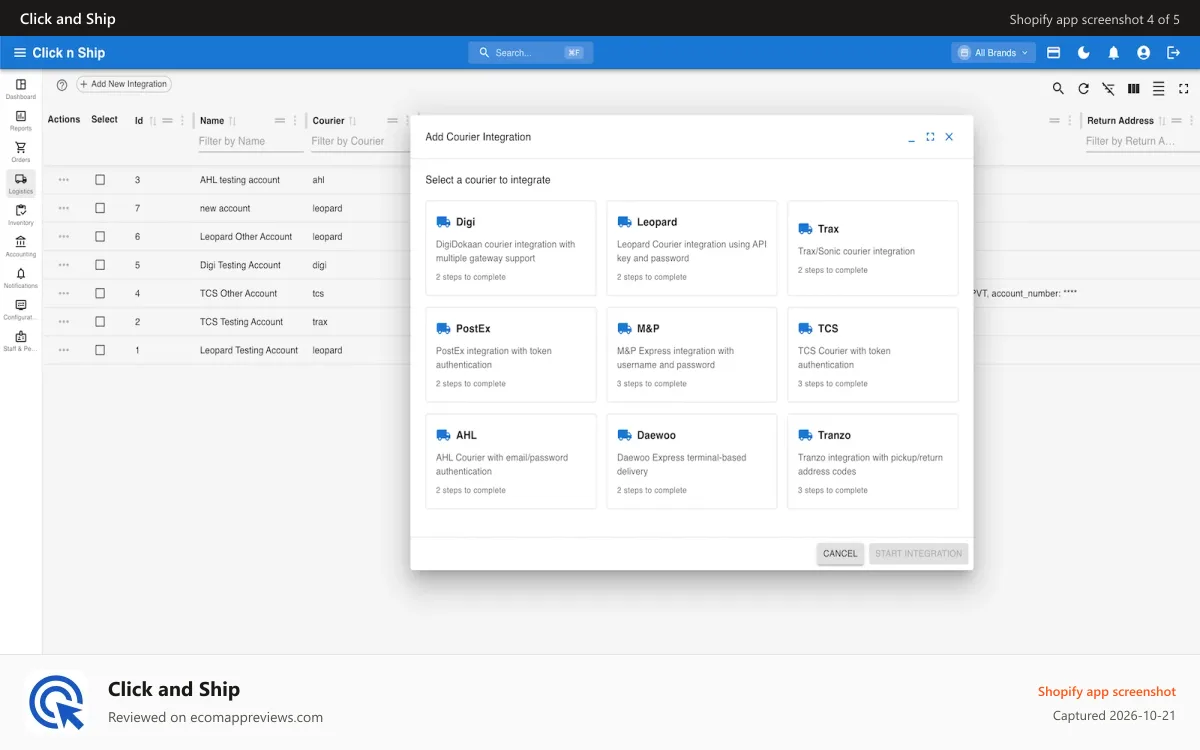The image size is (1200, 750).
Task: Click the Start Integration button
Action: pos(919,554)
